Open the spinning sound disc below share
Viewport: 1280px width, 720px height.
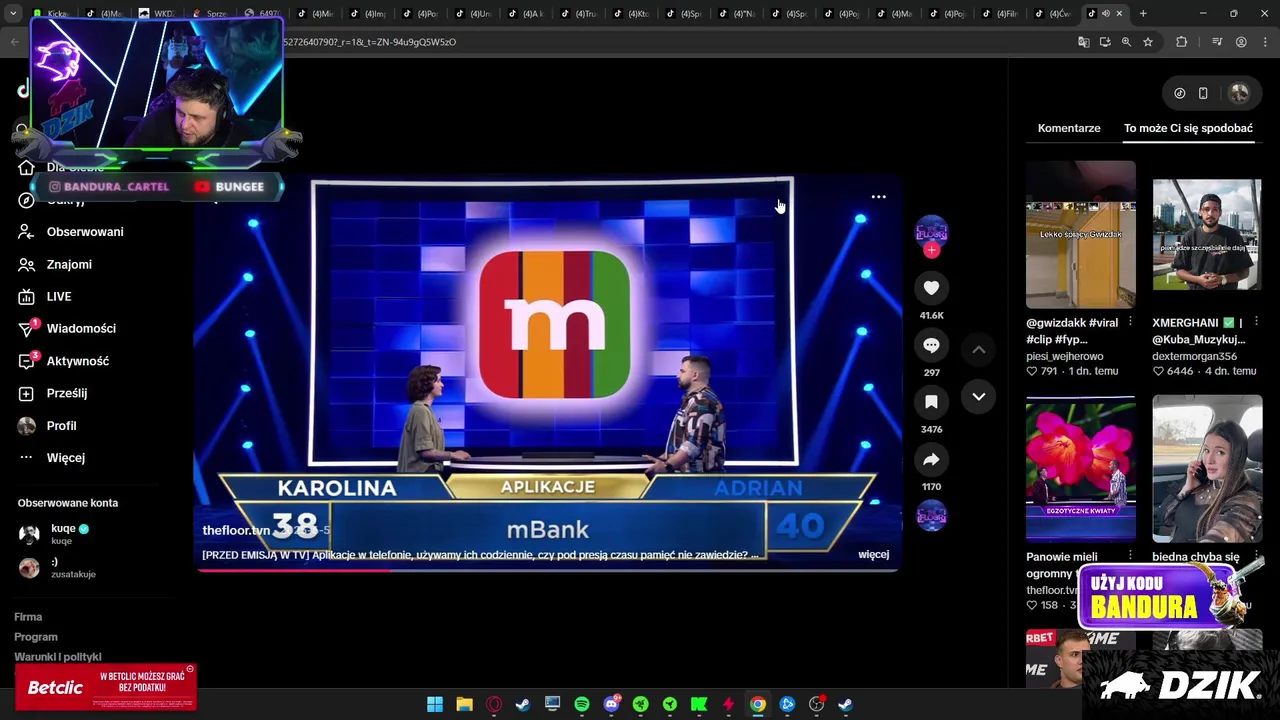click(x=931, y=516)
